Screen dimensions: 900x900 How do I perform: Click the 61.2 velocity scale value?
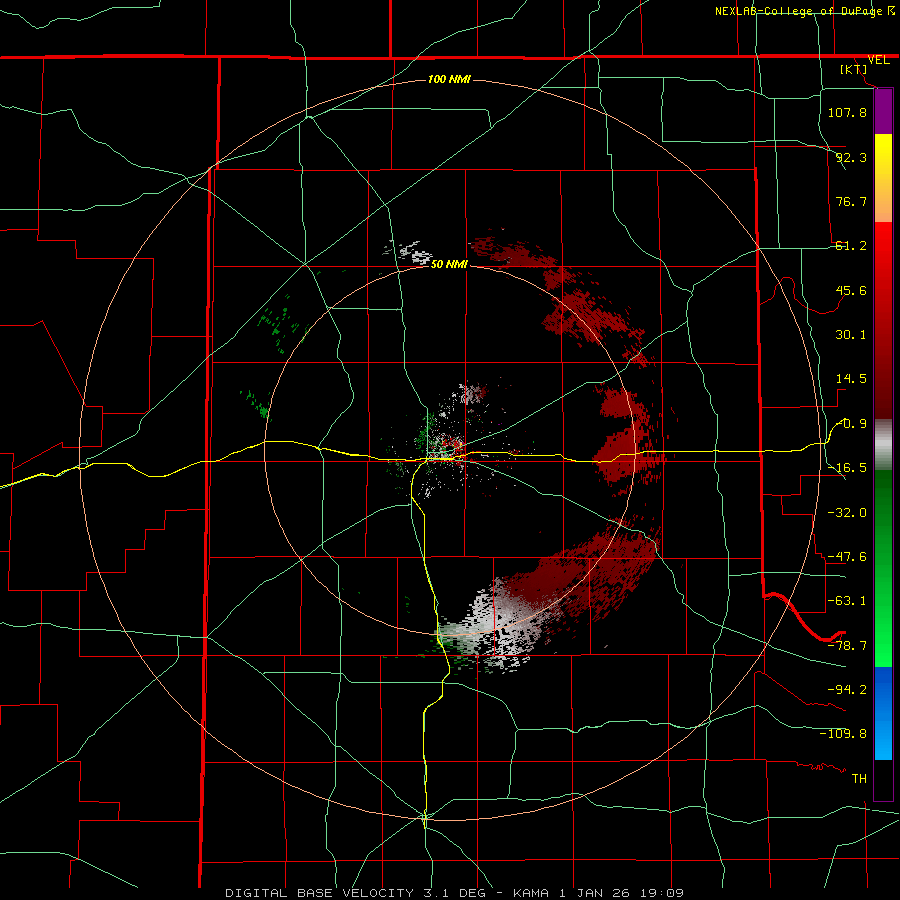851,246
